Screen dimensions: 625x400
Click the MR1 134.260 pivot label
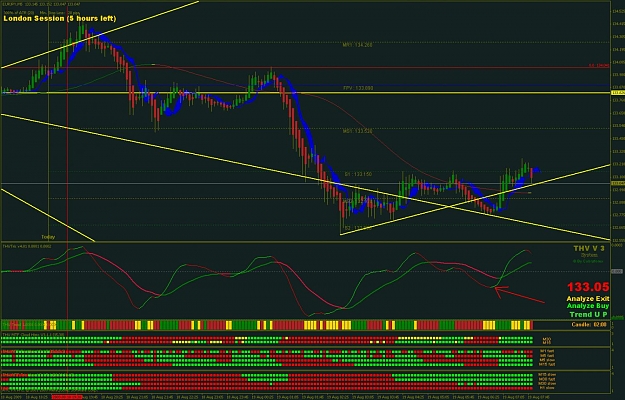358,45
